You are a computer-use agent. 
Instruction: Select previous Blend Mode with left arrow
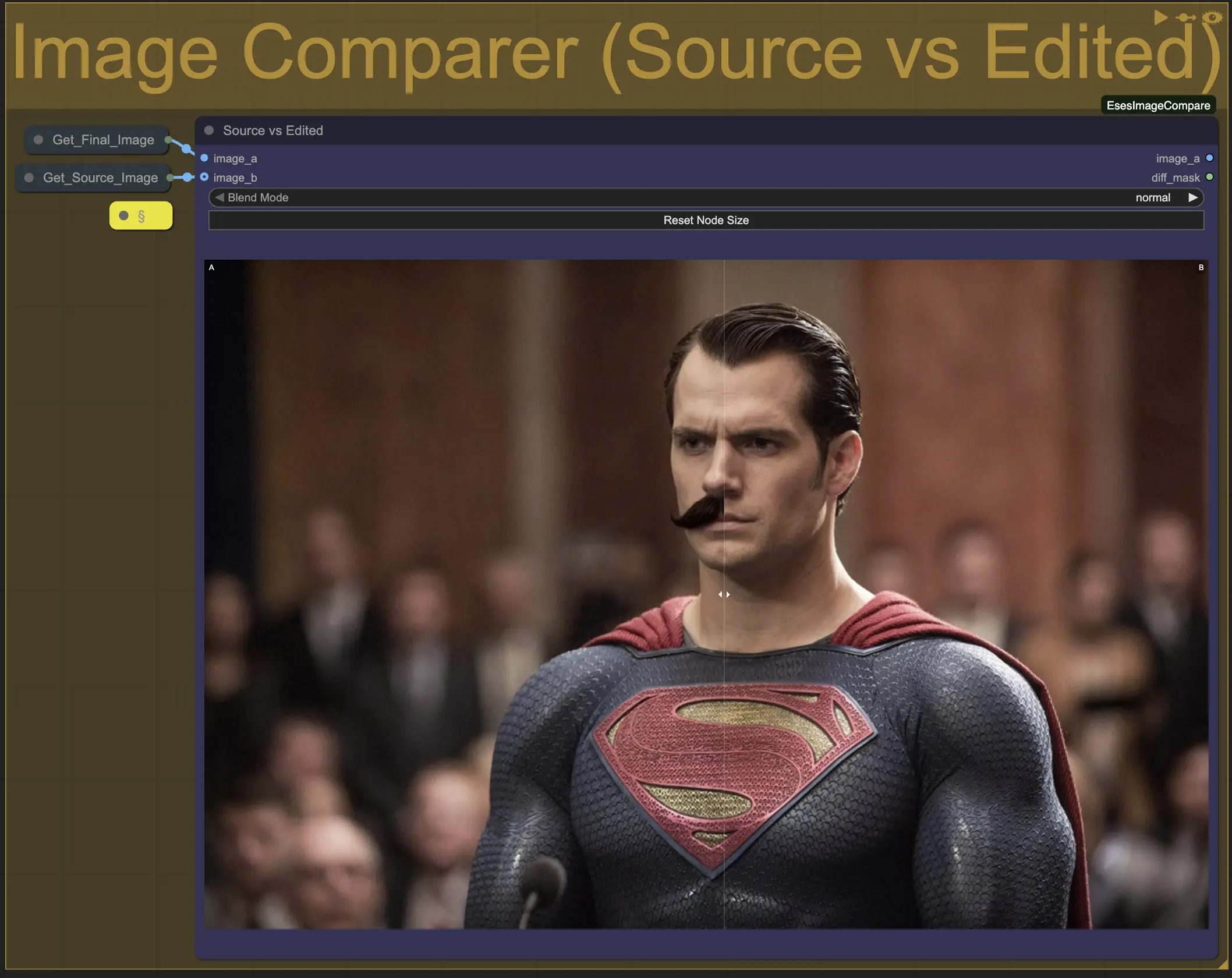(219, 197)
